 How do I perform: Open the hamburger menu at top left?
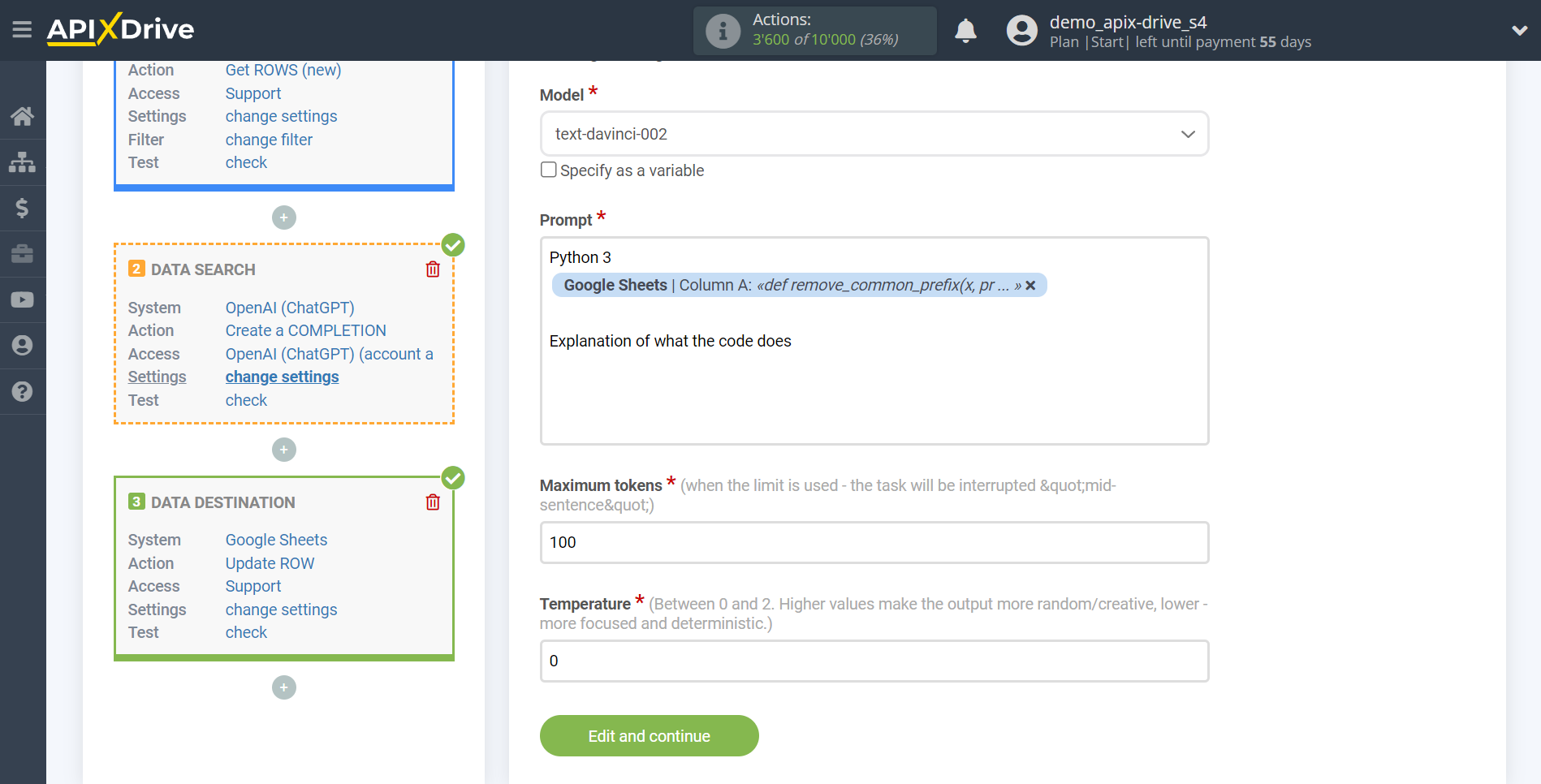click(22, 29)
